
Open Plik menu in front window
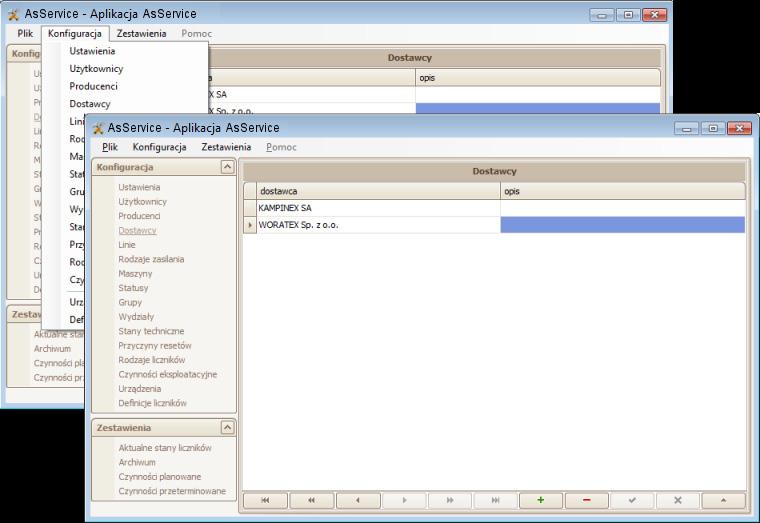(x=110, y=147)
